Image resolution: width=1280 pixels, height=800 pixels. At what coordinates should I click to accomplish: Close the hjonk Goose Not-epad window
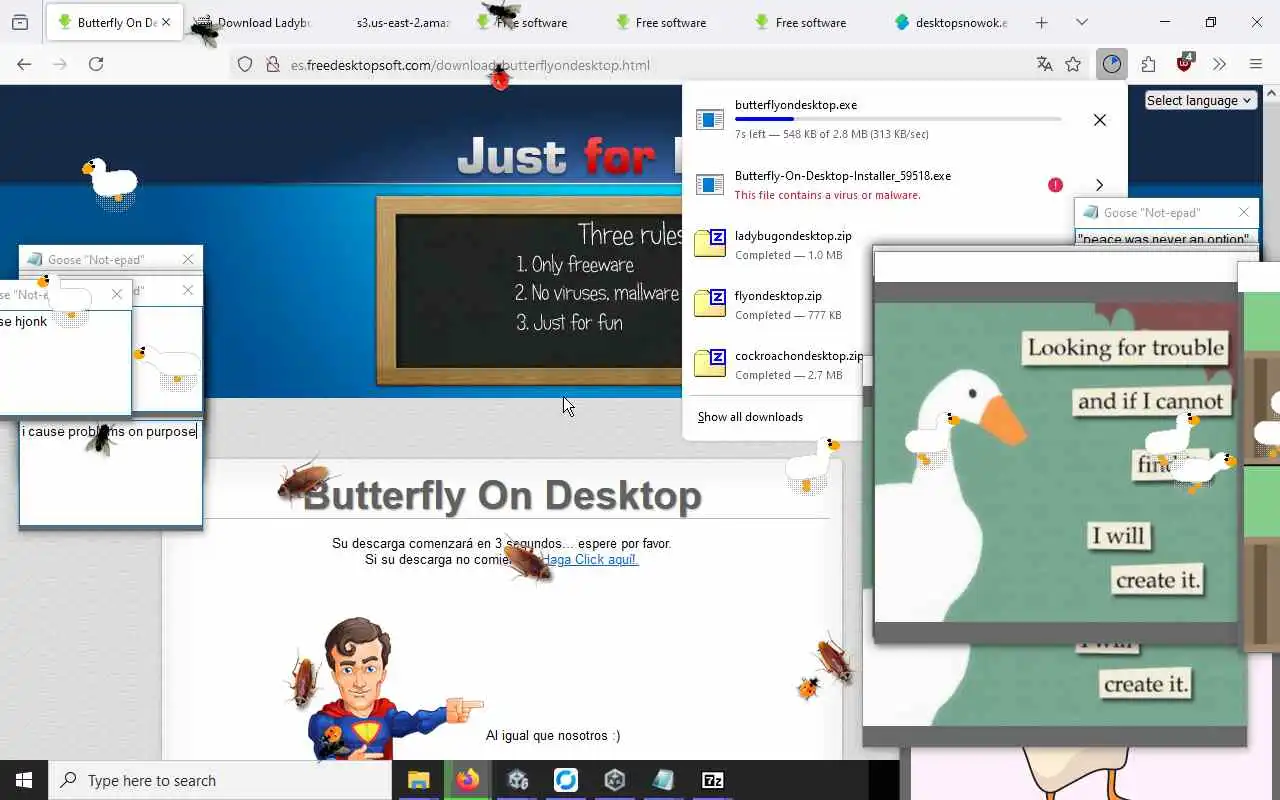pyautogui.click(x=117, y=294)
